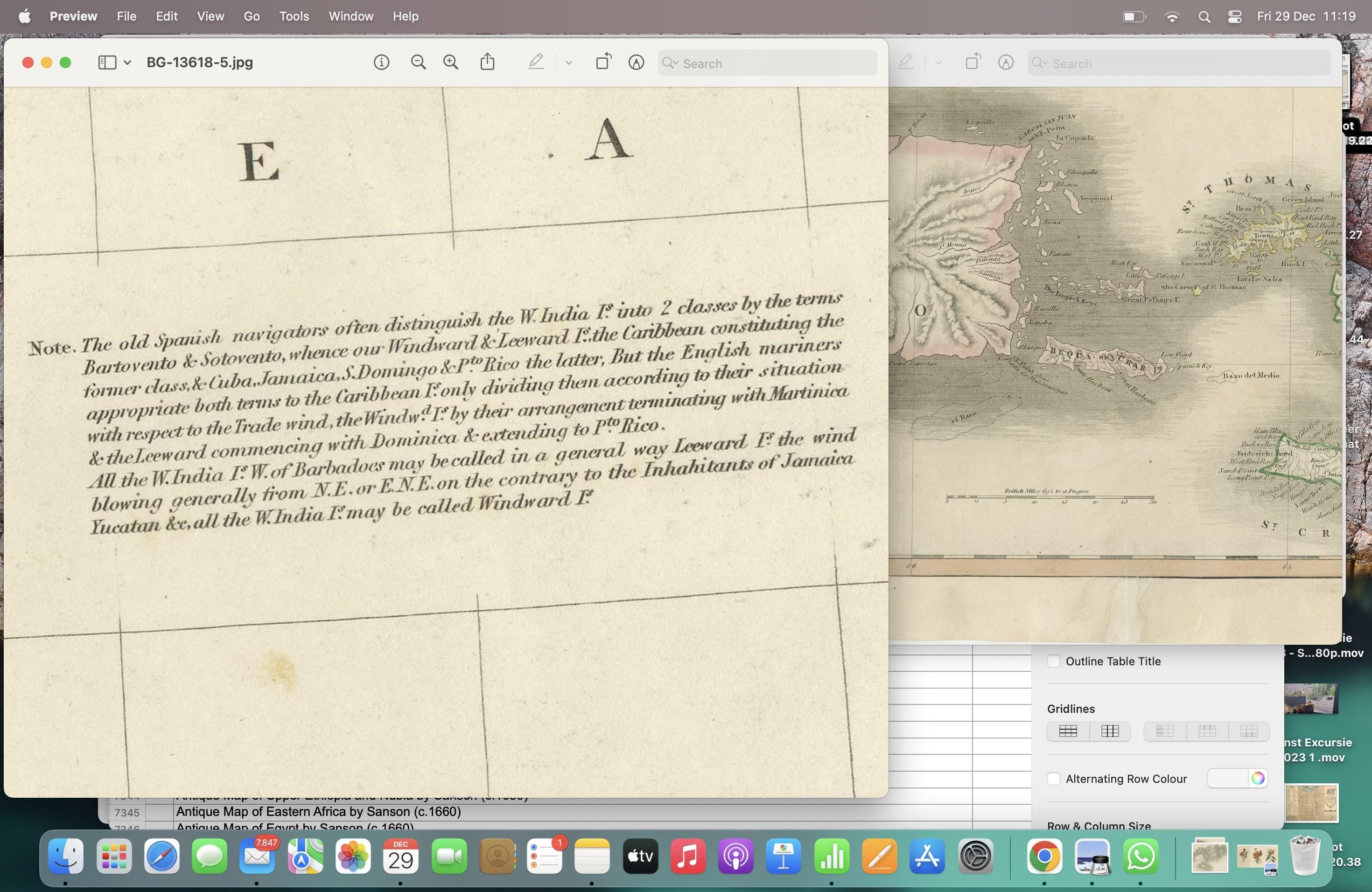The image size is (1372, 892).
Task: Open Pages from the Dock
Action: click(x=879, y=856)
